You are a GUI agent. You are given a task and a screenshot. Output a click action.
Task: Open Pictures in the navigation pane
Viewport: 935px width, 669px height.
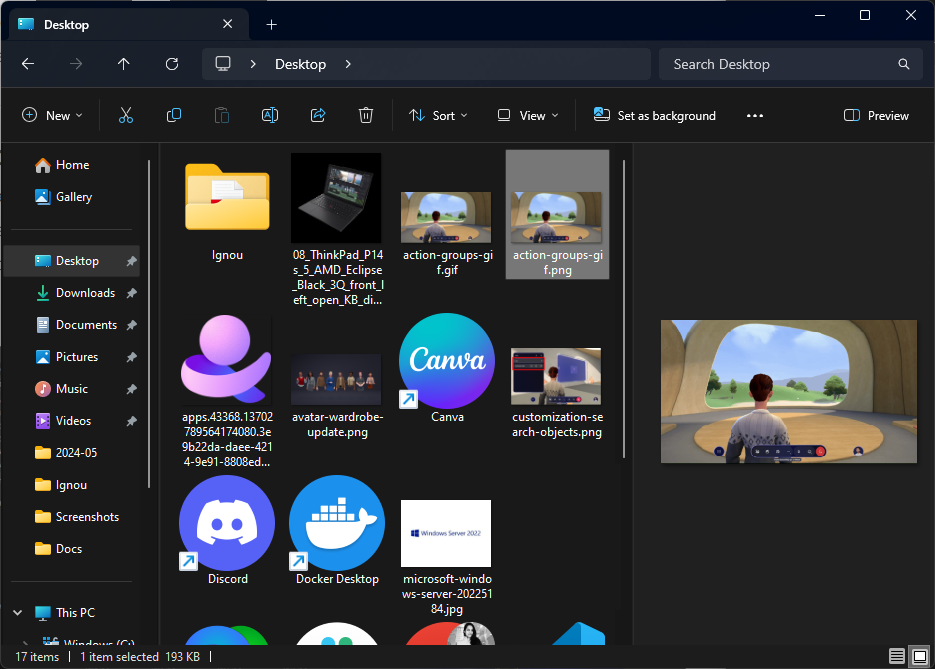pos(67,357)
